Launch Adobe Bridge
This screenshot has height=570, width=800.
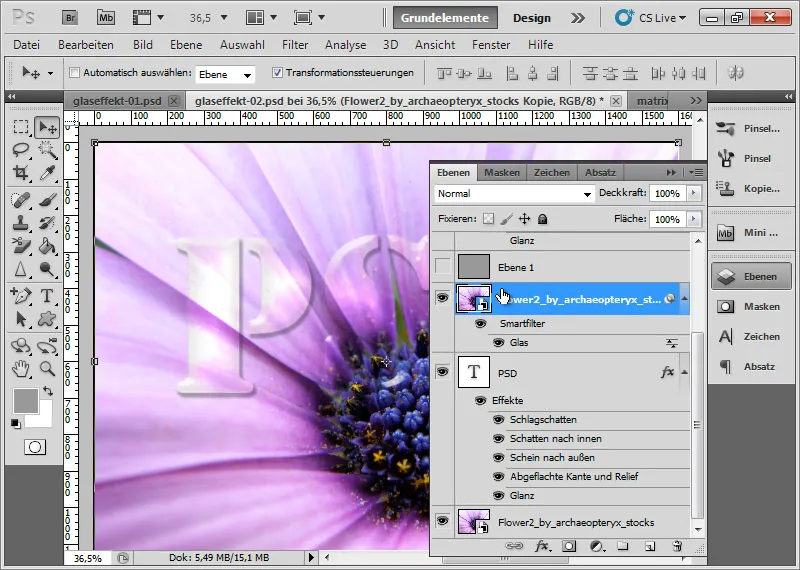[70, 18]
